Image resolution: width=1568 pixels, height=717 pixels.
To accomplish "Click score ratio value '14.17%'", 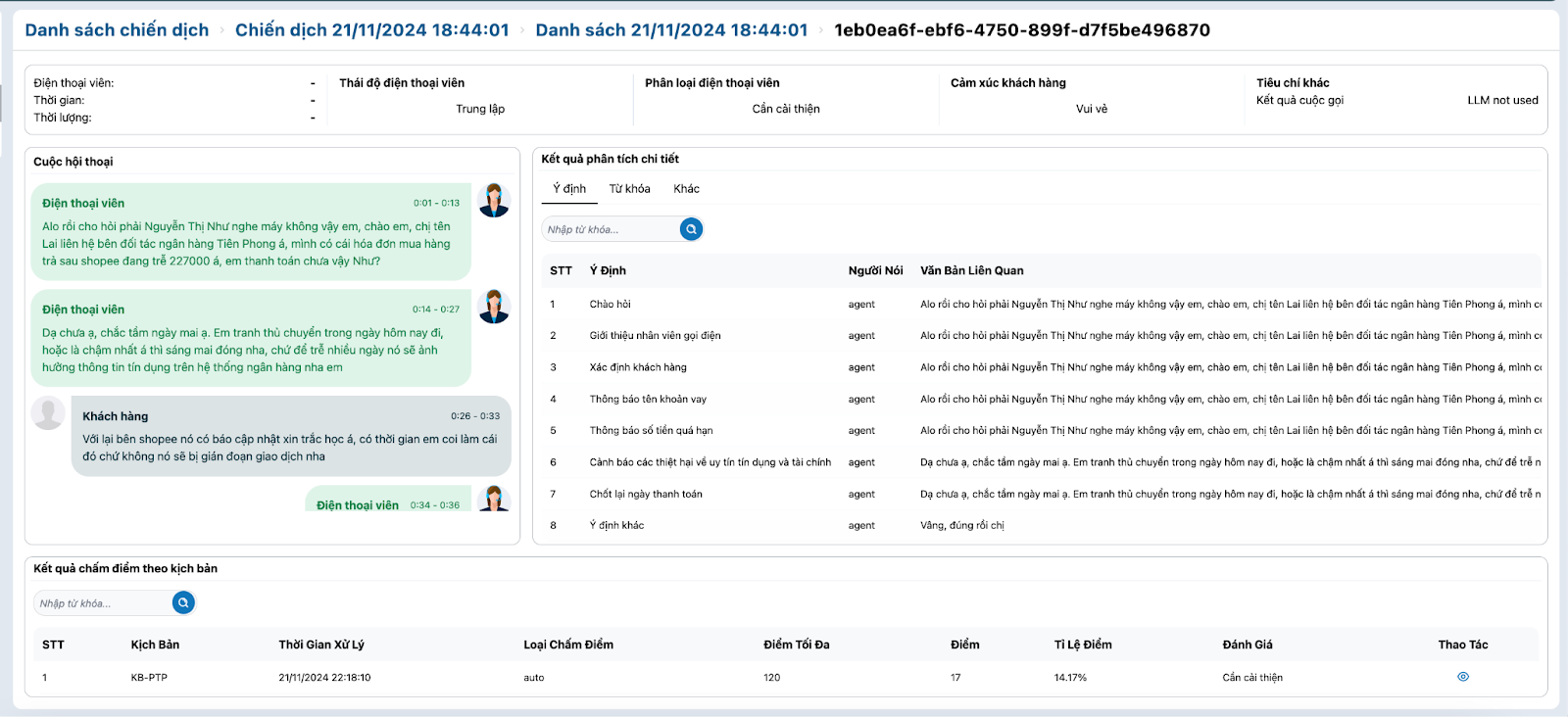I will coord(1070,678).
